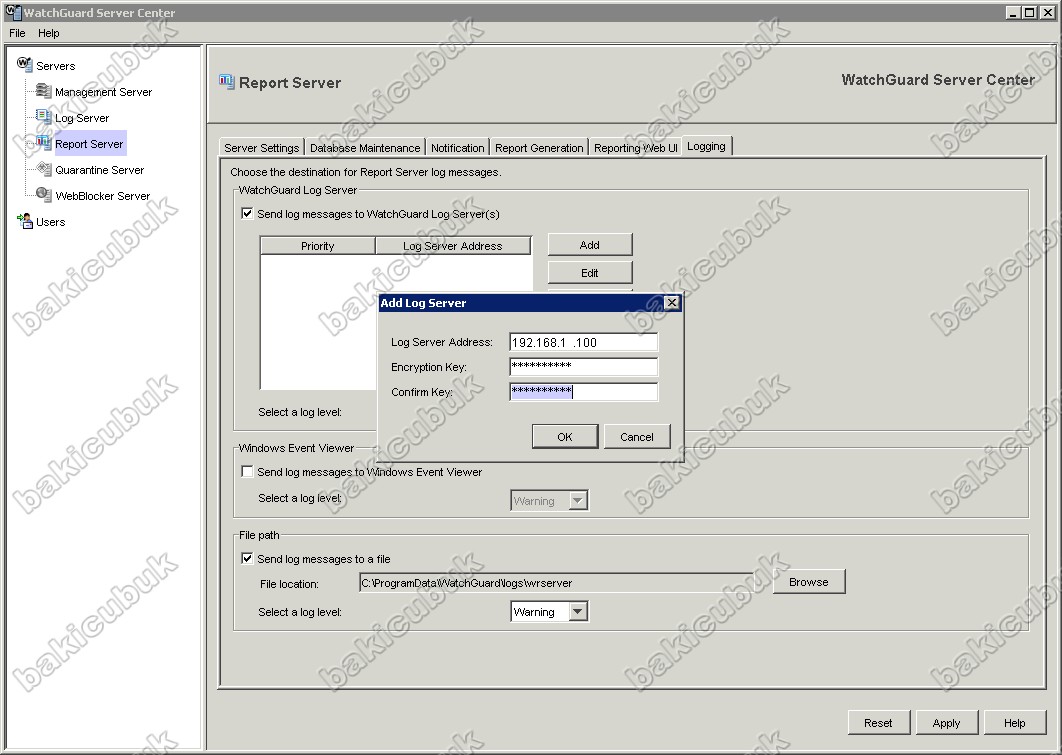Switch to the Reporting Web UI tab
Image resolution: width=1062 pixels, height=755 pixels.
tap(635, 148)
